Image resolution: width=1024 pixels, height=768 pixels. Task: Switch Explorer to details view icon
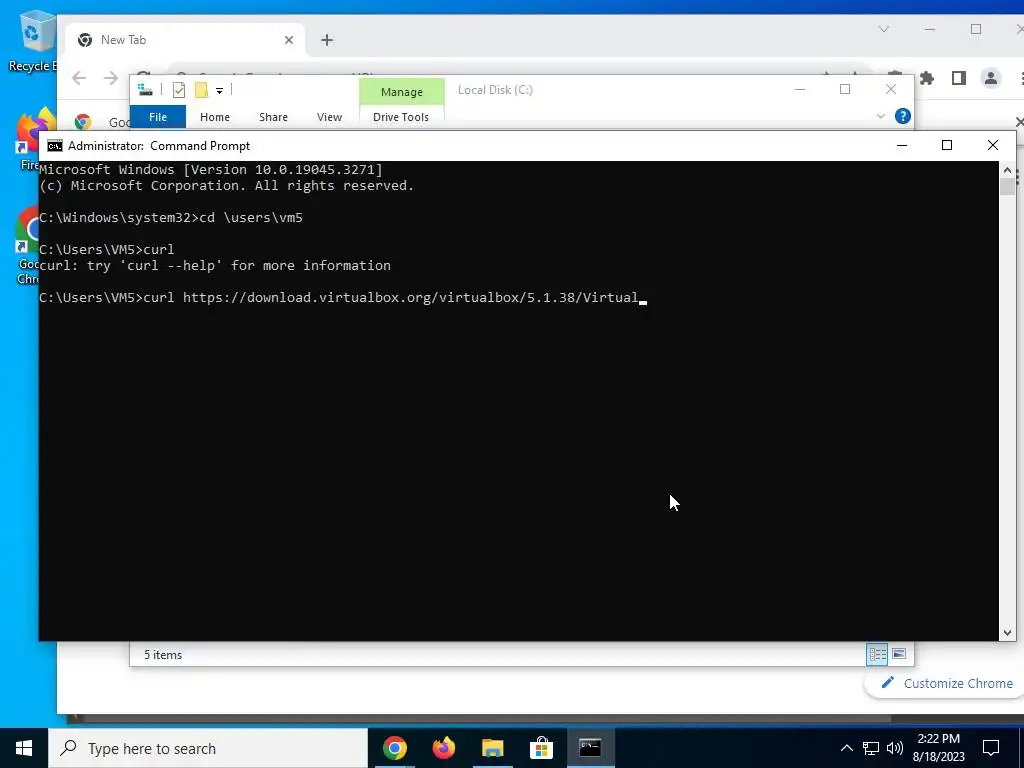coord(877,654)
